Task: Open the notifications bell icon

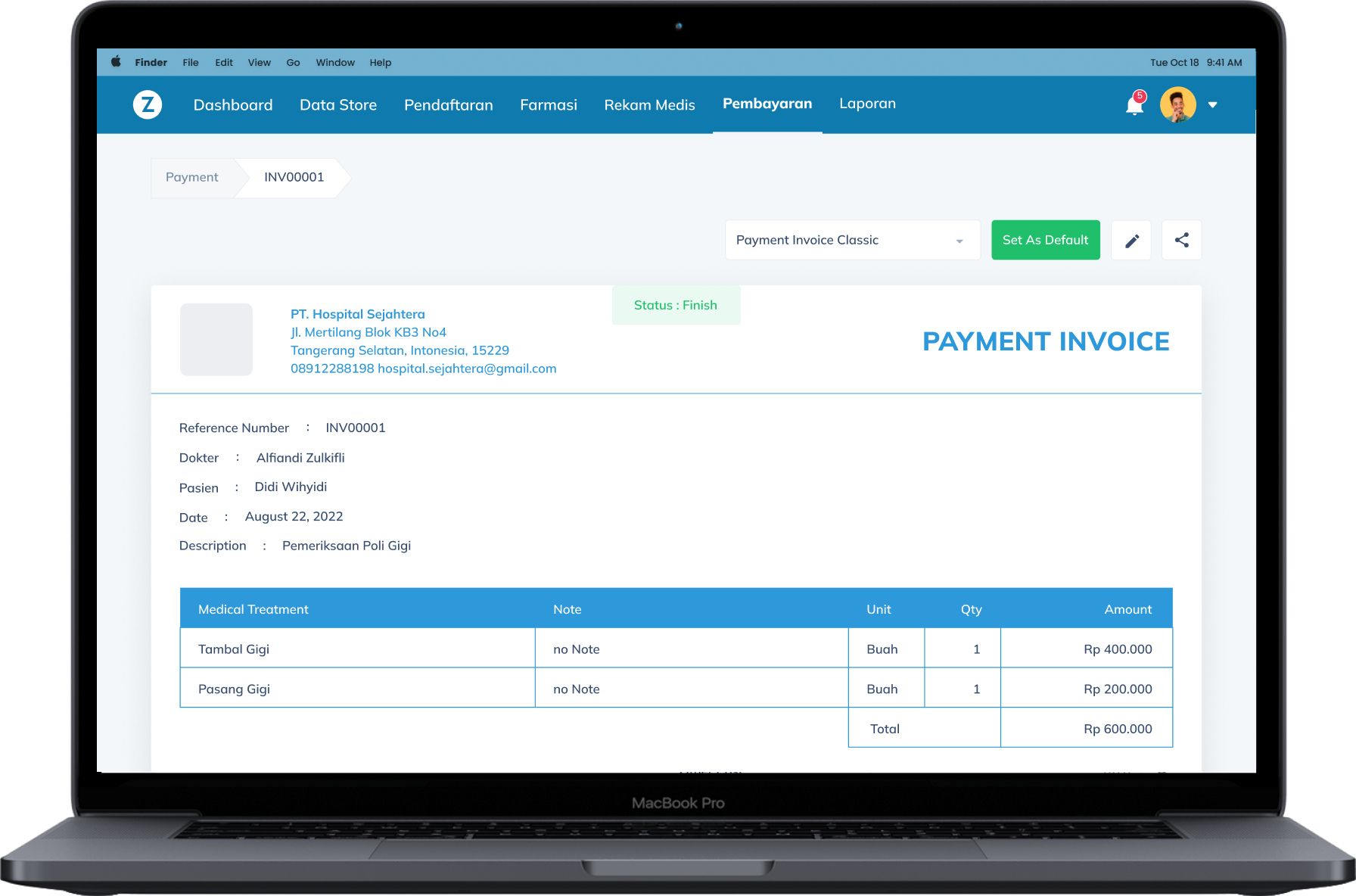Action: [x=1134, y=105]
